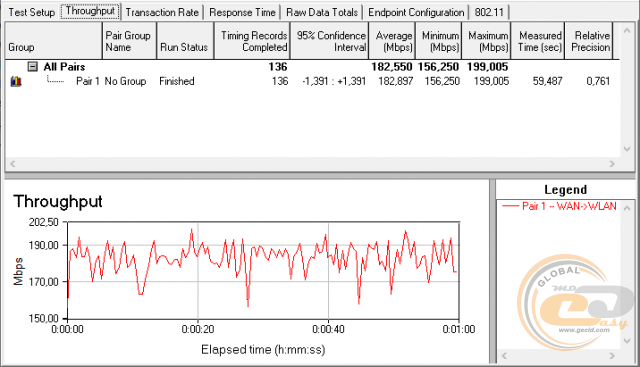Viewport: 640px width, 367px height.
Task: Select the Throughput tab
Action: [x=90, y=11]
